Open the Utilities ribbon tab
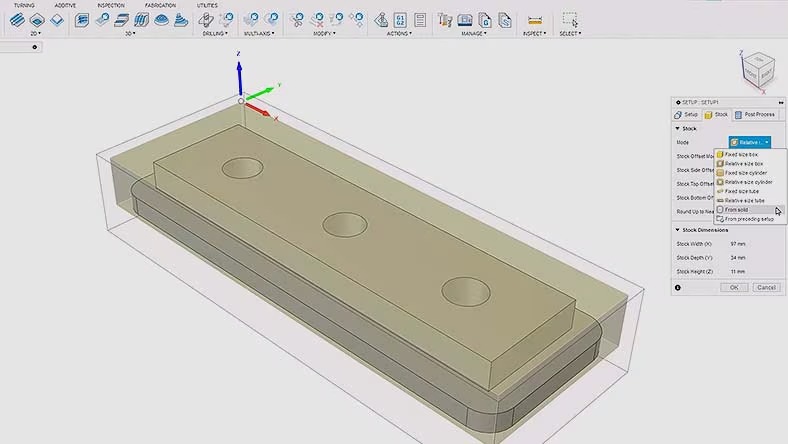The width and height of the screenshot is (788, 444). [x=206, y=5]
